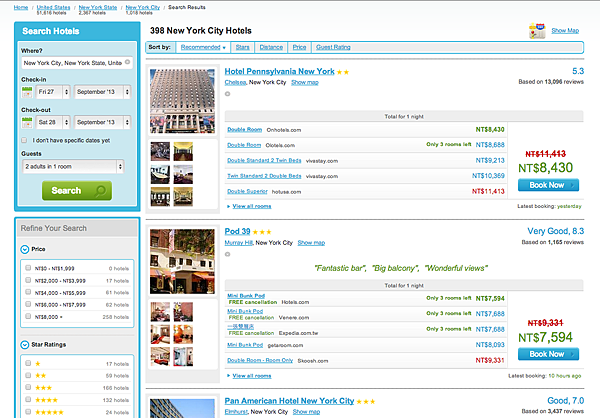Show map next to Murray Hill, New York City
The height and width of the screenshot is (418, 600).
[311, 243]
